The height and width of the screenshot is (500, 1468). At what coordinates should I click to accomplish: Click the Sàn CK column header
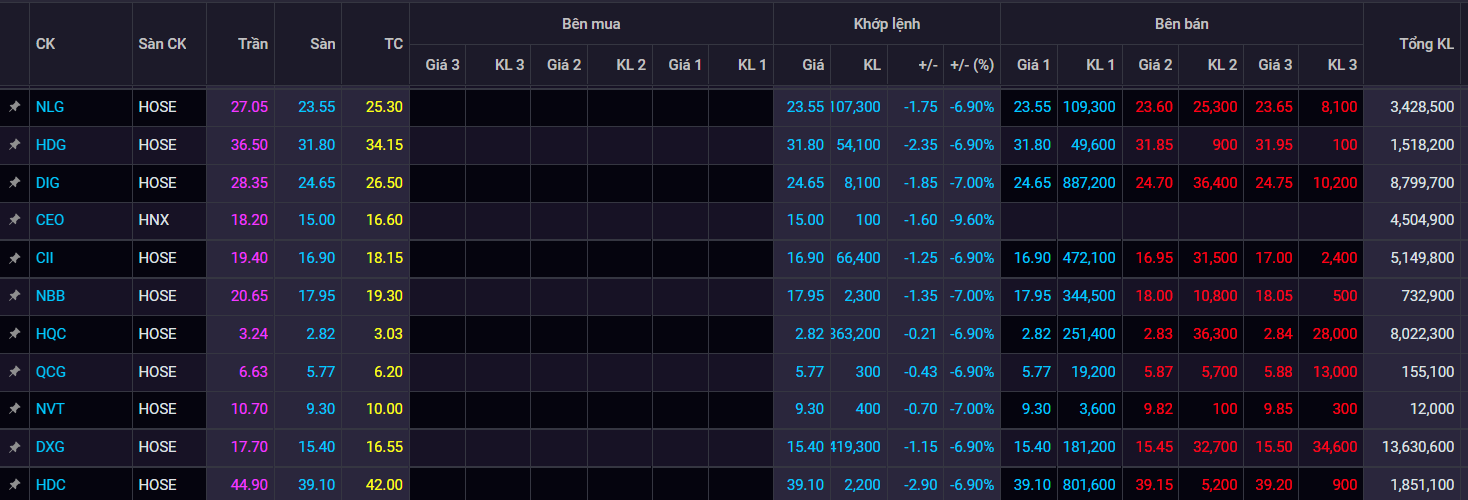click(x=162, y=44)
